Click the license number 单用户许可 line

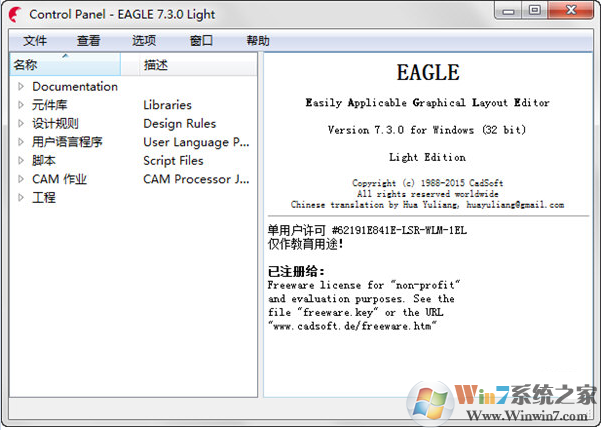pyautogui.click(x=367, y=230)
